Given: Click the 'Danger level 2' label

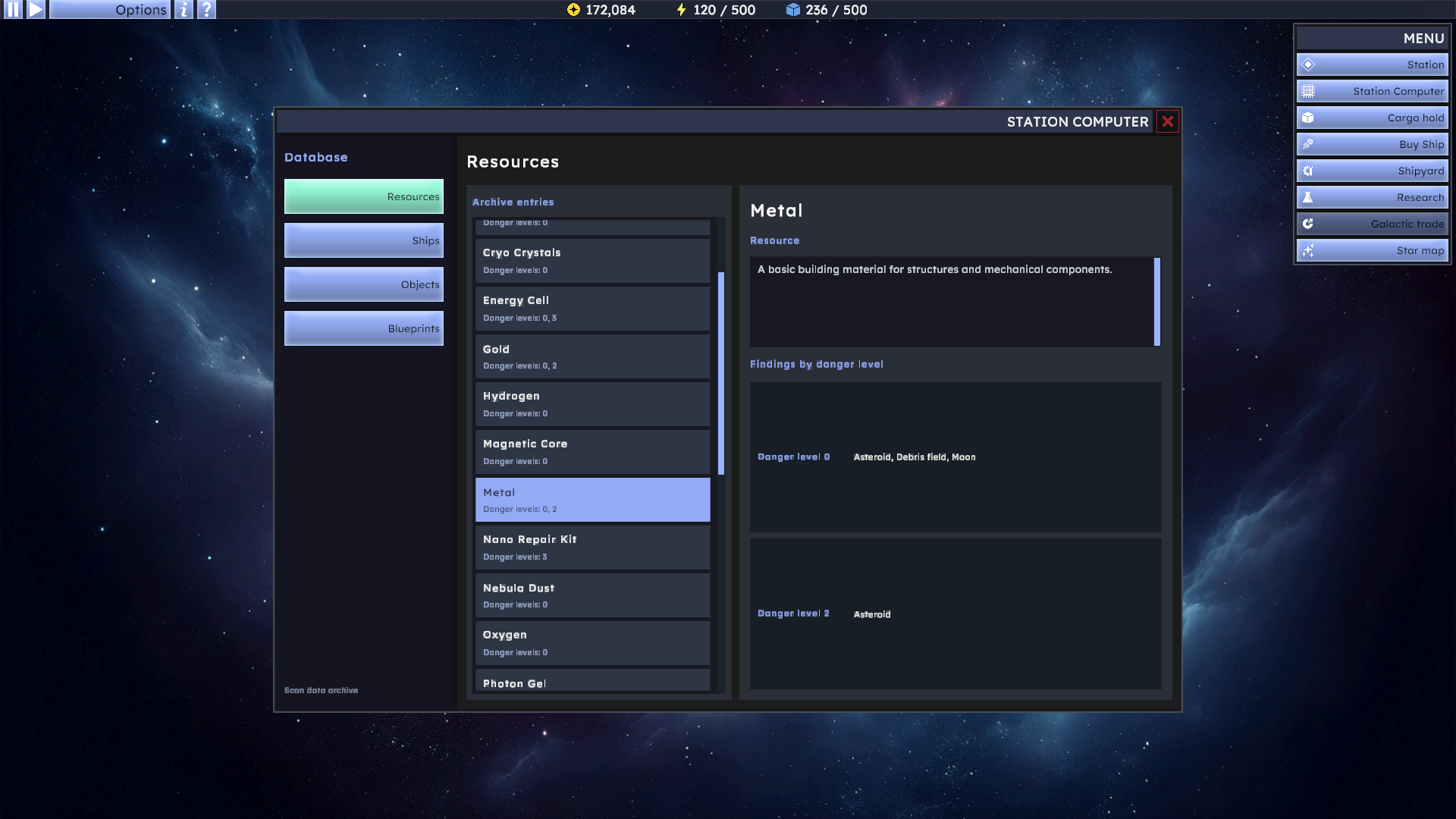Looking at the screenshot, I should pyautogui.click(x=793, y=613).
